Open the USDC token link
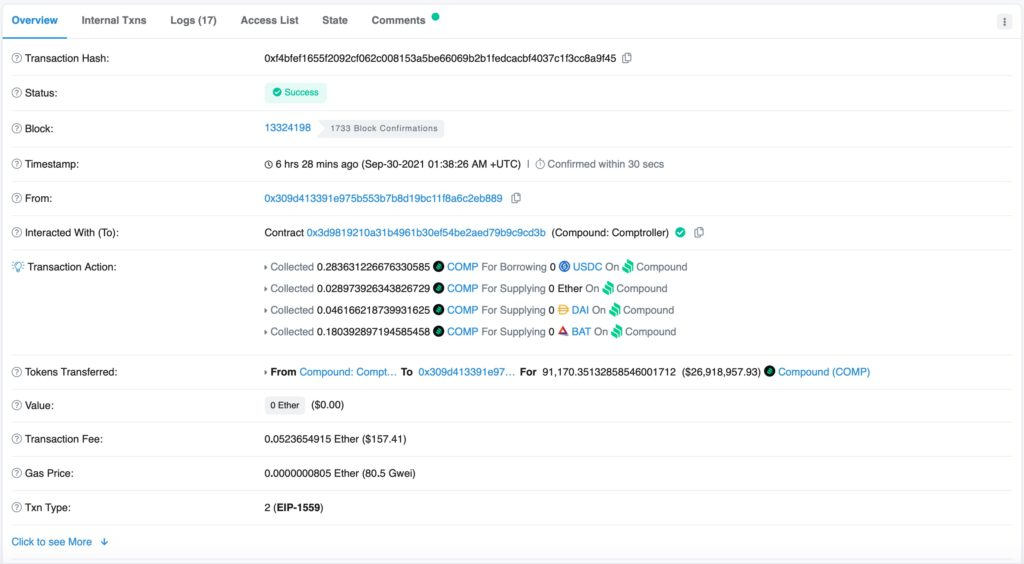This screenshot has height=564, width=1024. (587, 266)
